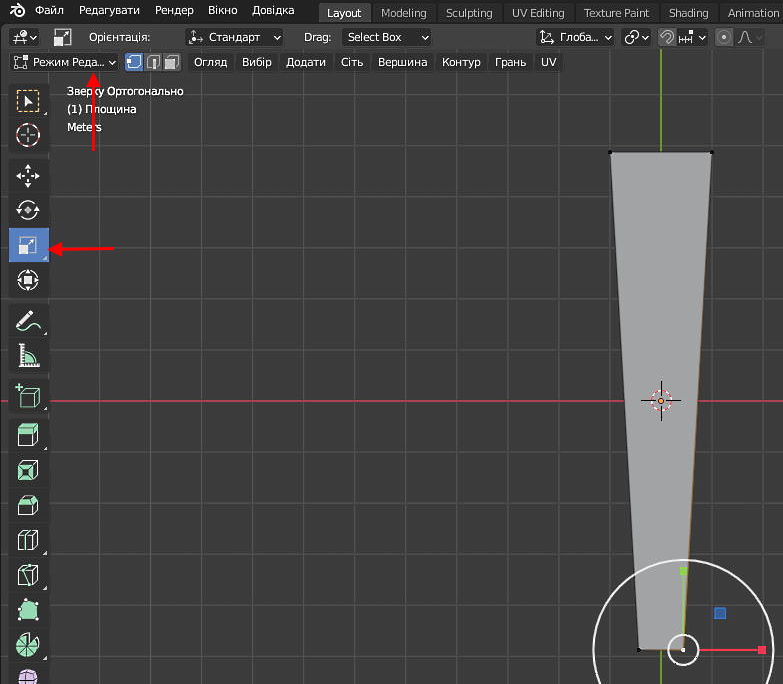Open the Глоба... transform orientation dropdown

pyautogui.click(x=575, y=37)
